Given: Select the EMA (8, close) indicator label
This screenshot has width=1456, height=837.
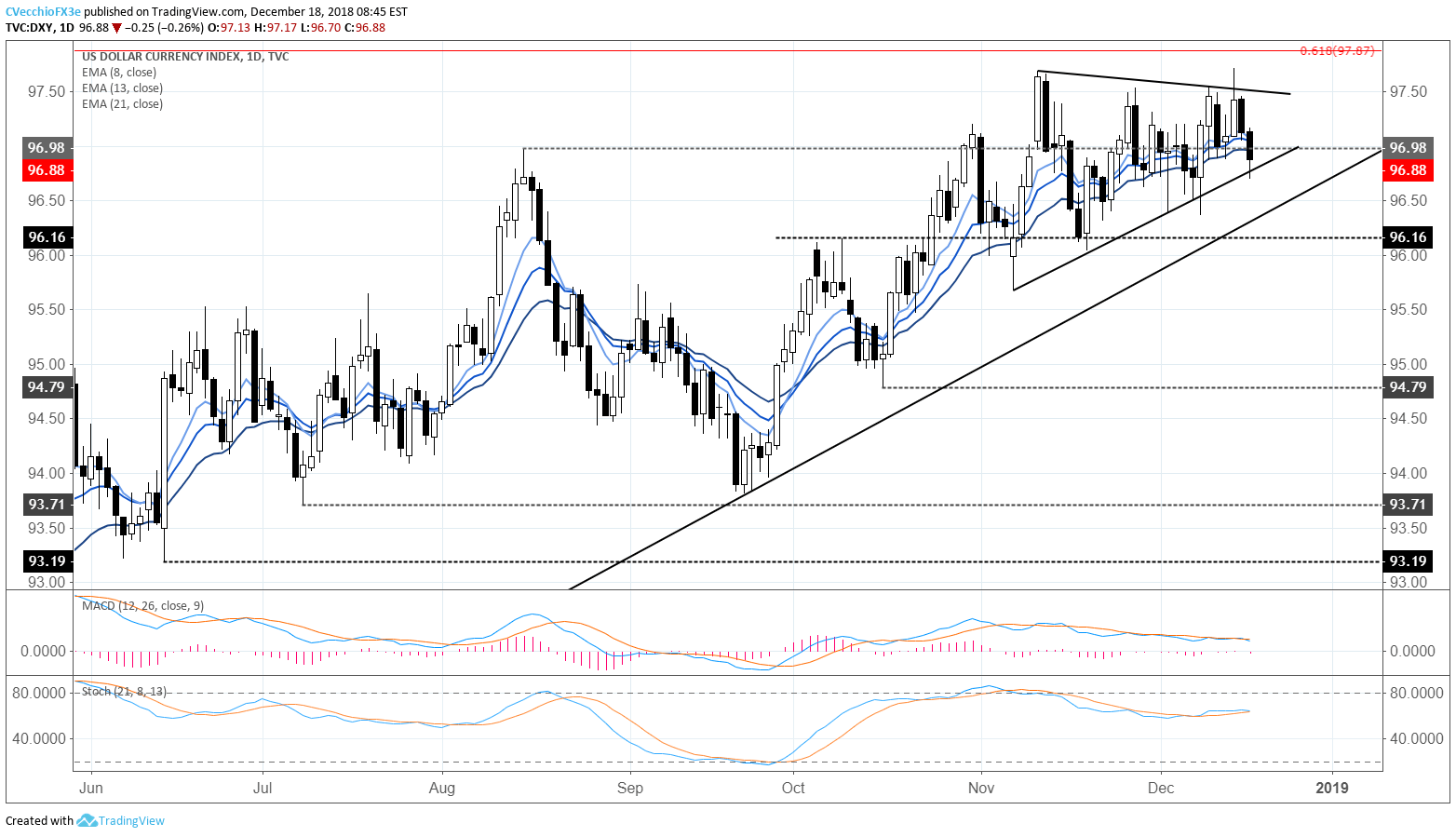Looking at the screenshot, I should (119, 72).
